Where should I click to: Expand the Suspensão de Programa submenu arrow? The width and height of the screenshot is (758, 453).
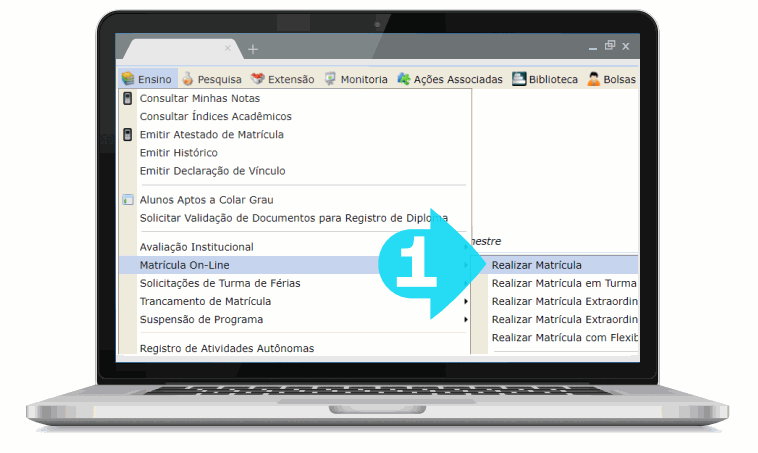click(x=466, y=319)
